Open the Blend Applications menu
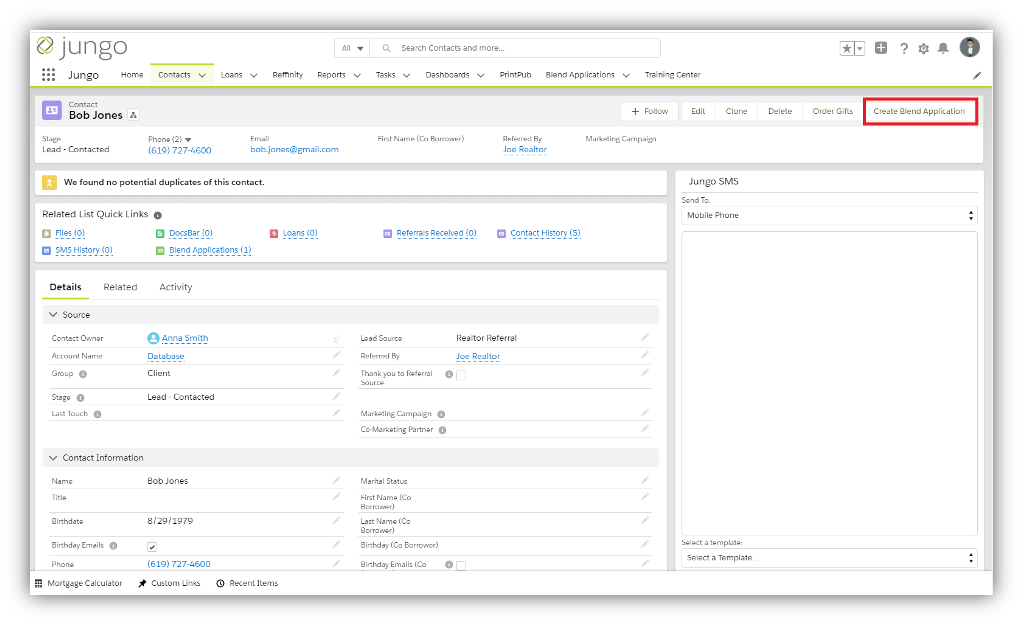 587,74
